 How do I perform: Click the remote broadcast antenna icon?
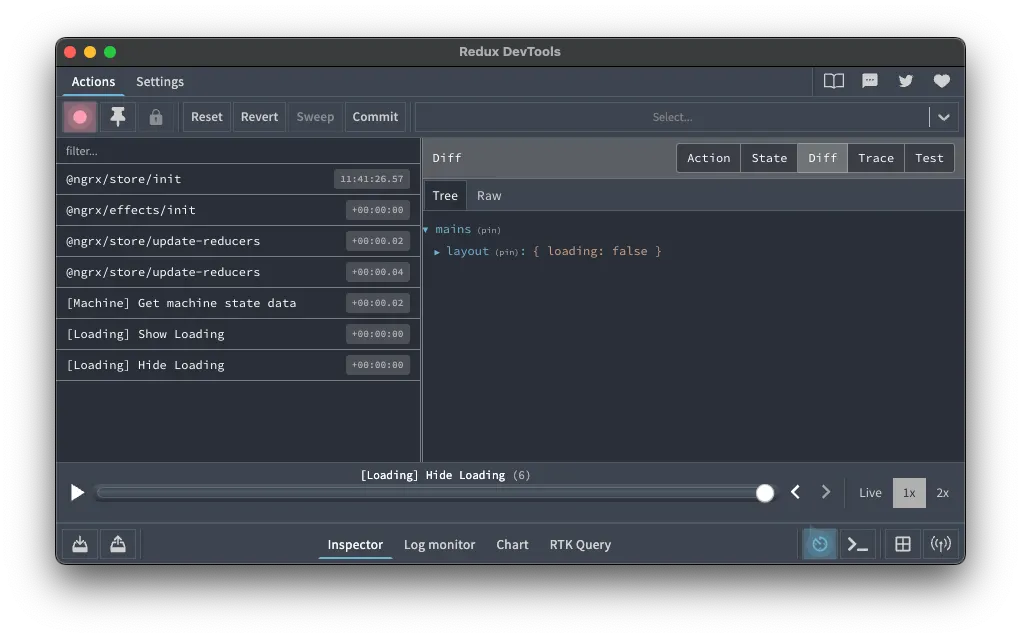tap(941, 544)
